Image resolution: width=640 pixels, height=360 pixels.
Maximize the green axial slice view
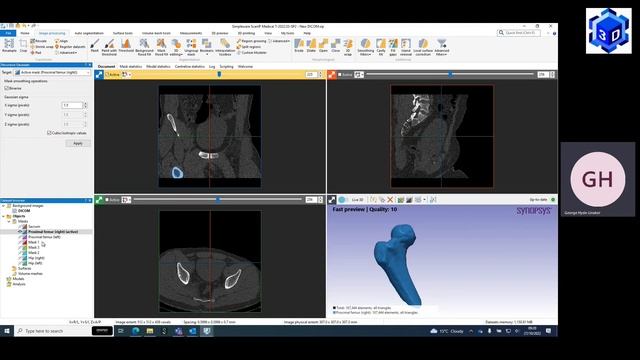pos(99,200)
